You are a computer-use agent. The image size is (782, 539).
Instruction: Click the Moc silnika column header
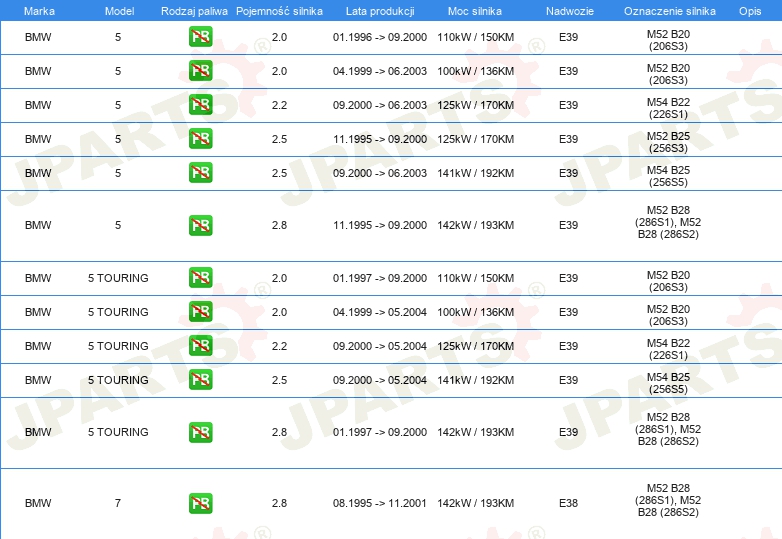[x=475, y=11]
